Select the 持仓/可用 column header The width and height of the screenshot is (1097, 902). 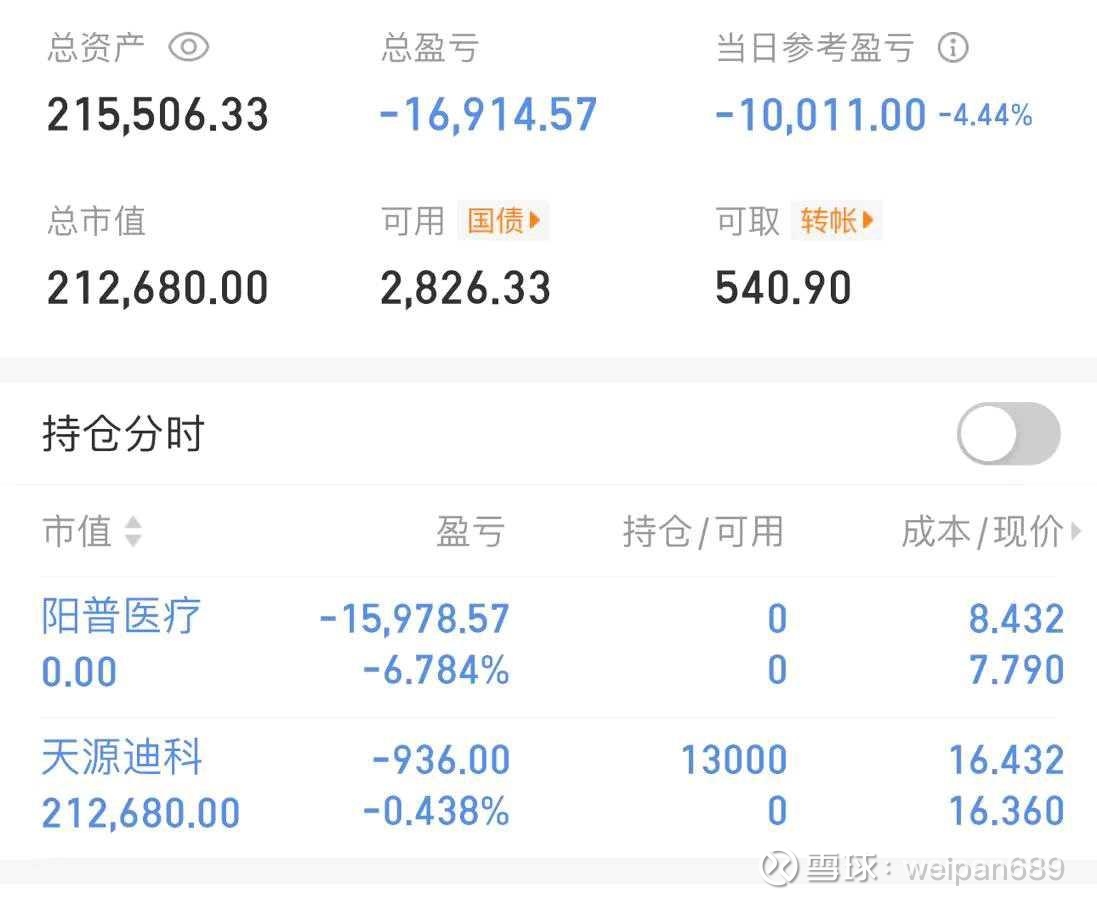coord(702,531)
